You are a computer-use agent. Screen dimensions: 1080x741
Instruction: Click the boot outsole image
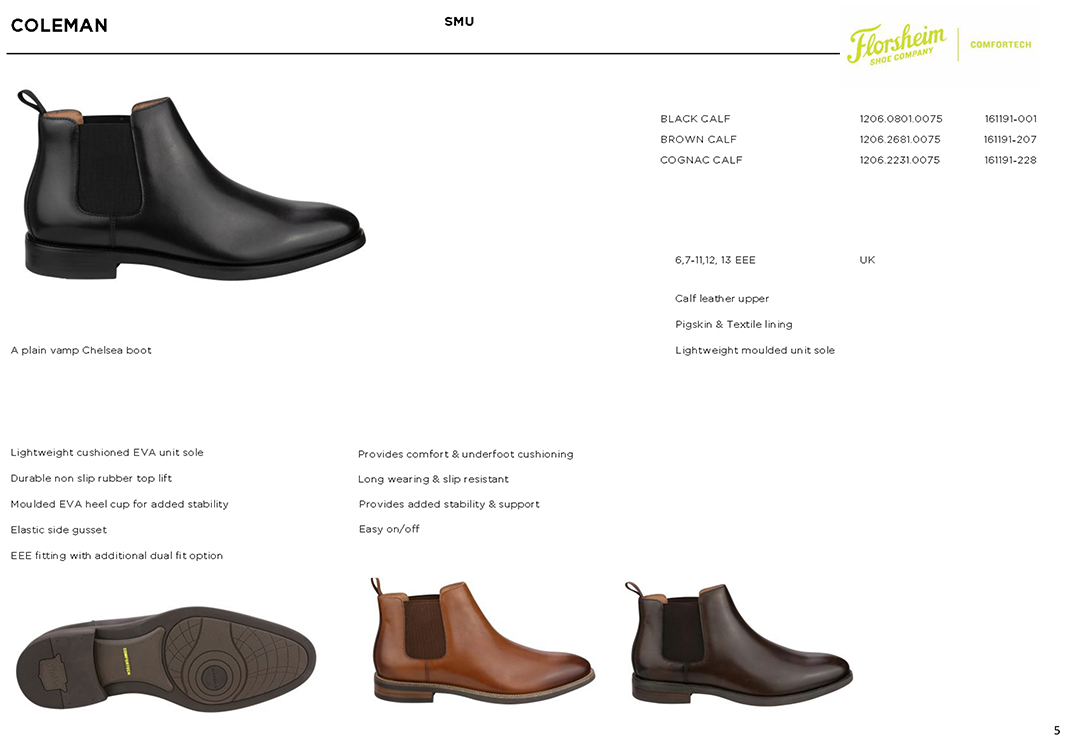point(165,659)
